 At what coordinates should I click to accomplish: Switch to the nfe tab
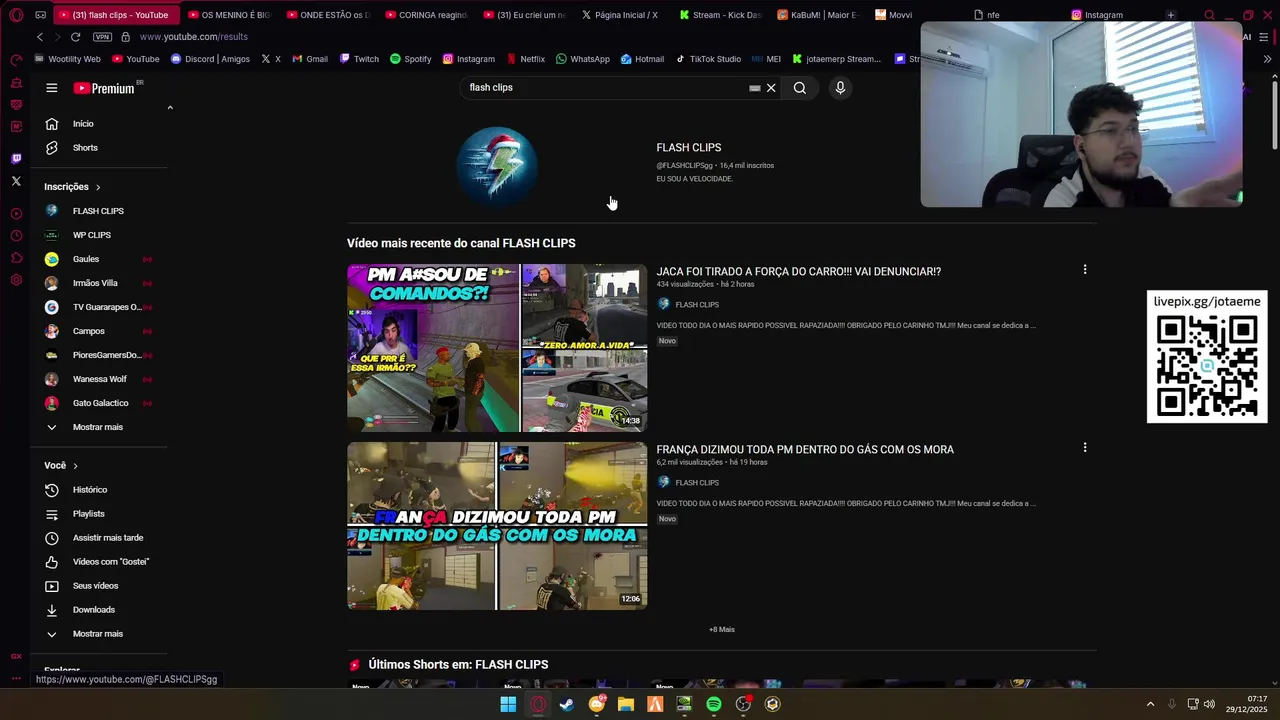(x=1012, y=15)
